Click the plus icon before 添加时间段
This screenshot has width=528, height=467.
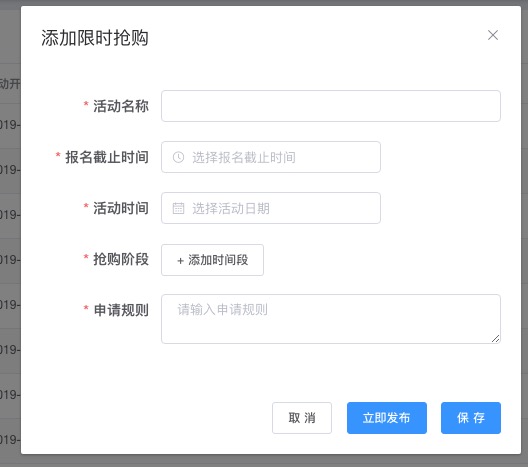[180, 261]
